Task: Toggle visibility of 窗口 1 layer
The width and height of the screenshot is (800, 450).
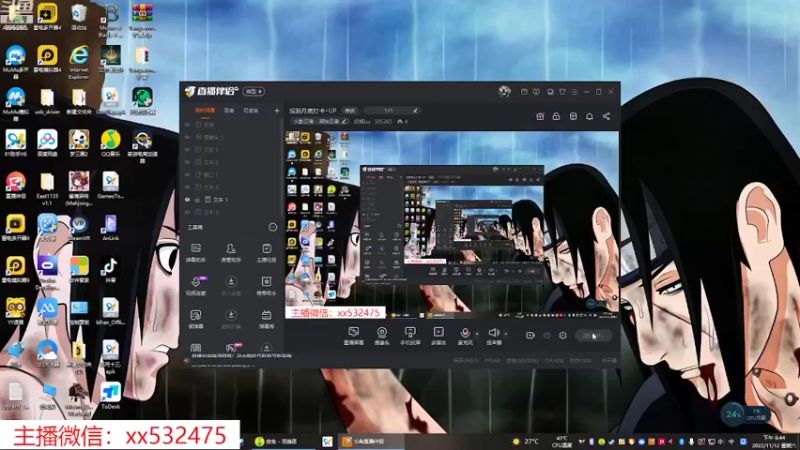Action: 187,174
